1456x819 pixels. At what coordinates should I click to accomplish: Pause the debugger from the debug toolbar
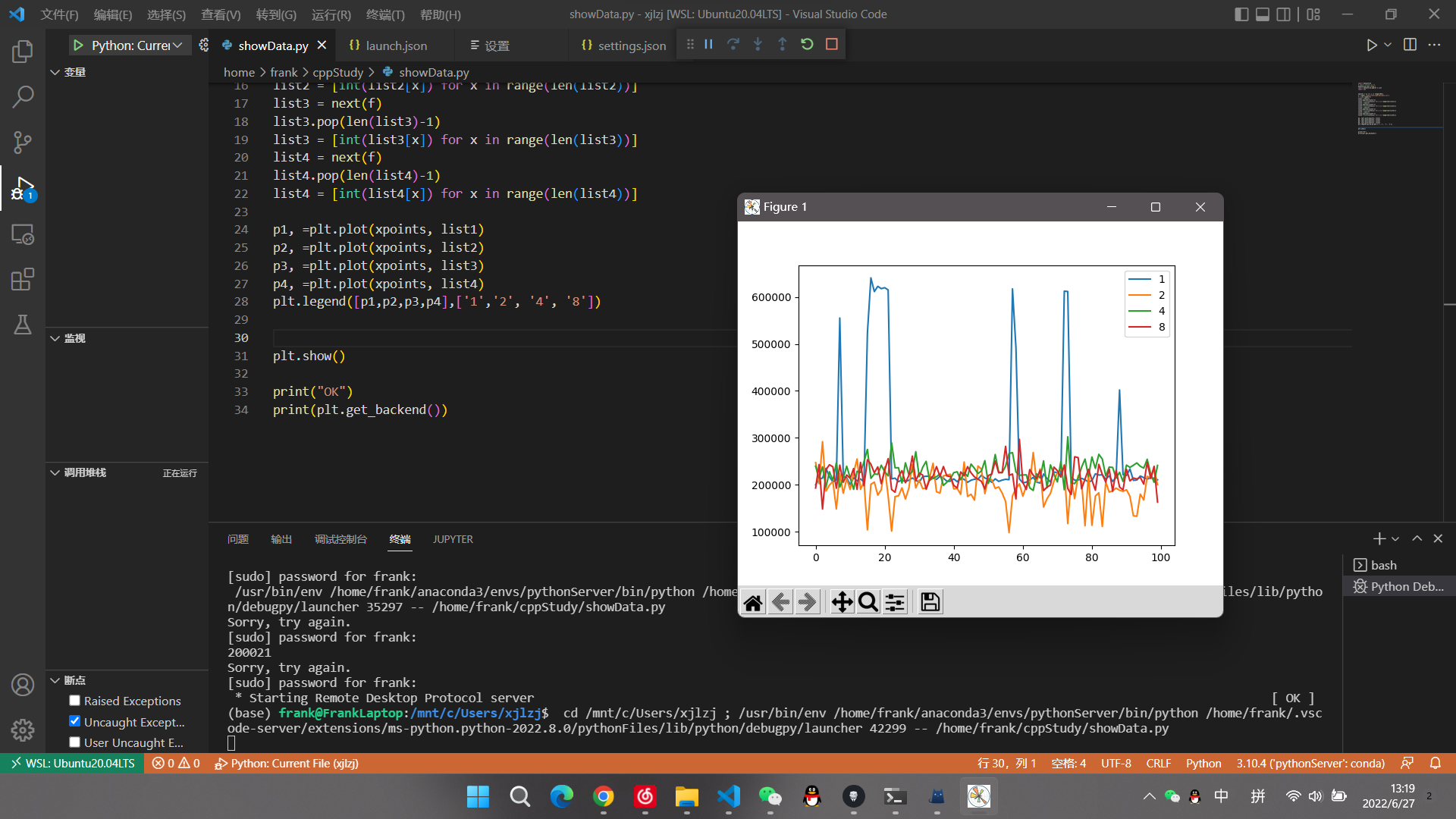[x=708, y=45]
